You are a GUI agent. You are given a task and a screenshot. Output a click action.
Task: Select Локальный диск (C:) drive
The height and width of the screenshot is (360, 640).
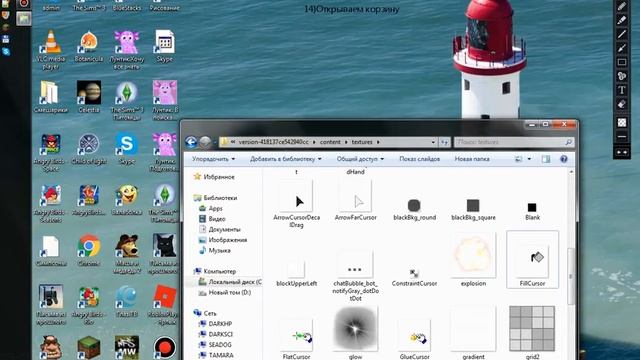click(230, 282)
